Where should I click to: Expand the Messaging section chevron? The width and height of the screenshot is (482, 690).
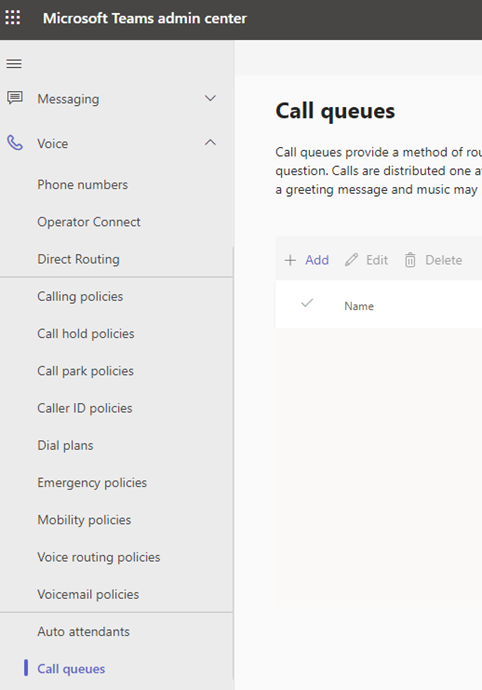210,98
